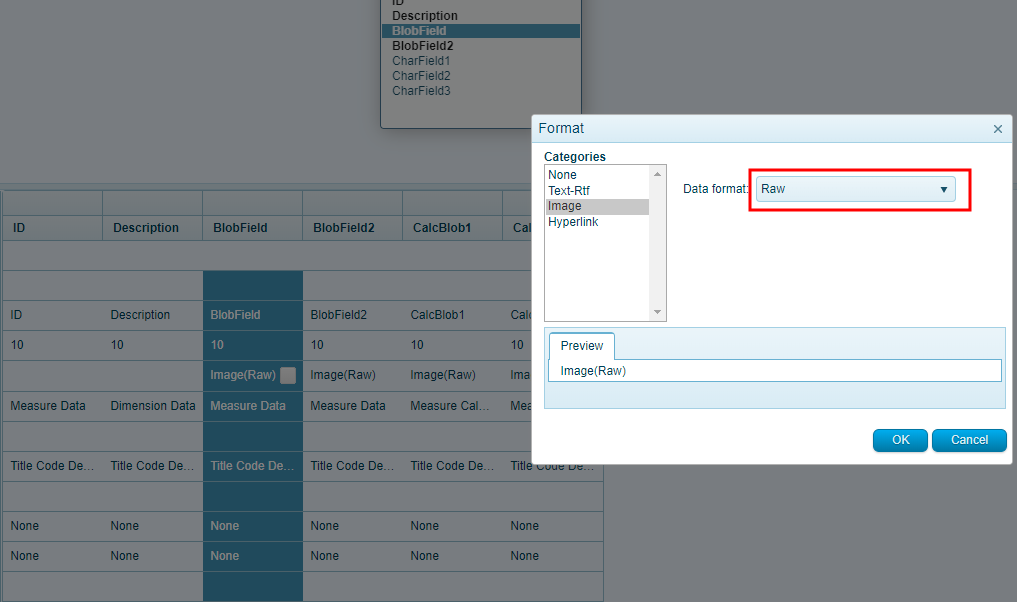Close the Format dialog with the X
This screenshot has width=1017, height=602.
(997, 129)
